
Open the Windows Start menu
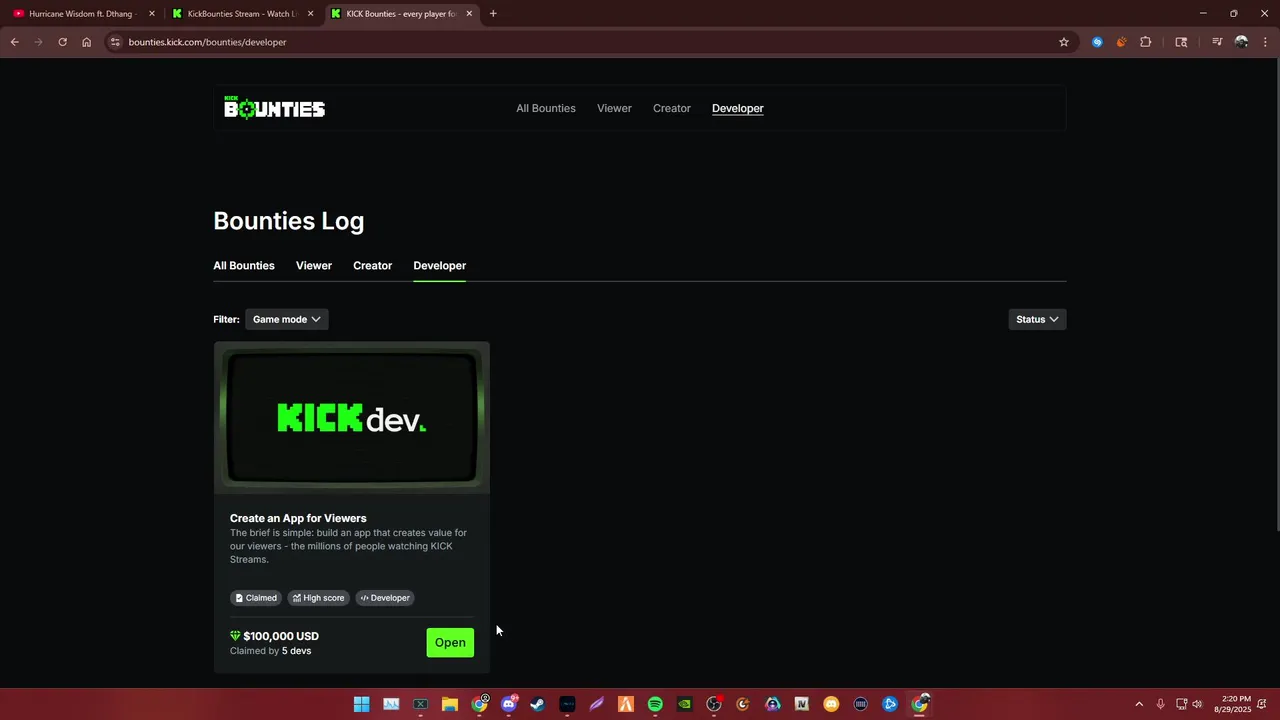click(x=361, y=704)
